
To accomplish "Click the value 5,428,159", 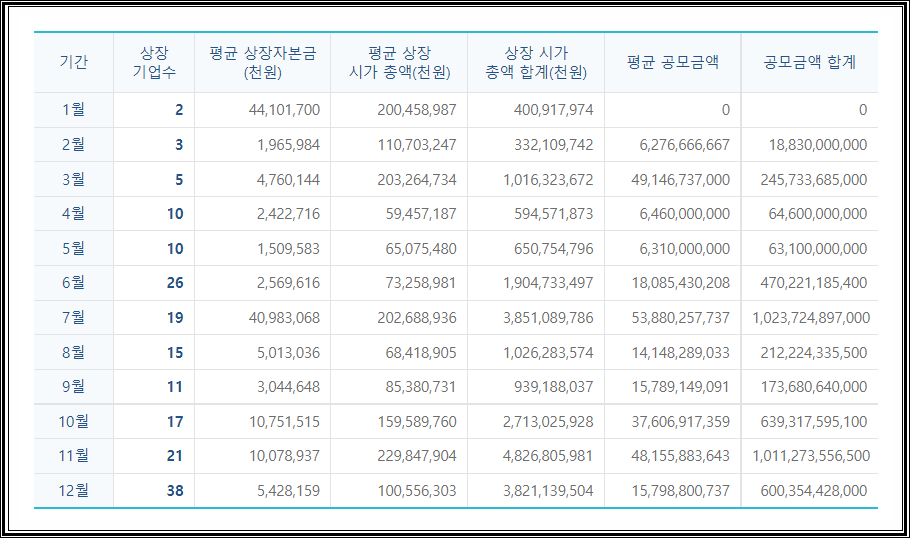I will tap(288, 490).
